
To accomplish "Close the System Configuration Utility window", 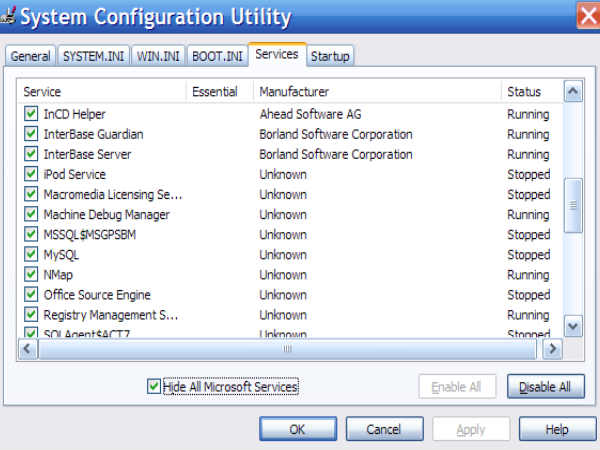I will pyautogui.click(x=588, y=15).
